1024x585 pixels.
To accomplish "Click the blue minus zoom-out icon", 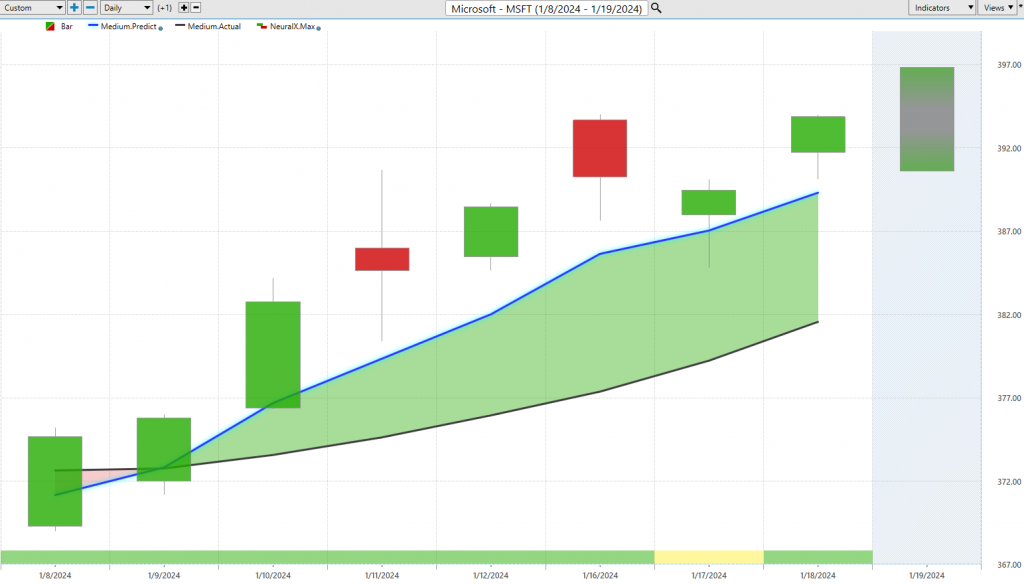I will (x=89, y=7).
